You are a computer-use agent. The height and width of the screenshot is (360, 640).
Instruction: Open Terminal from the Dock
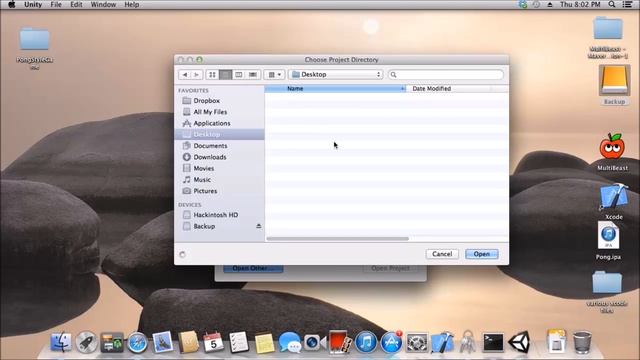(493, 342)
